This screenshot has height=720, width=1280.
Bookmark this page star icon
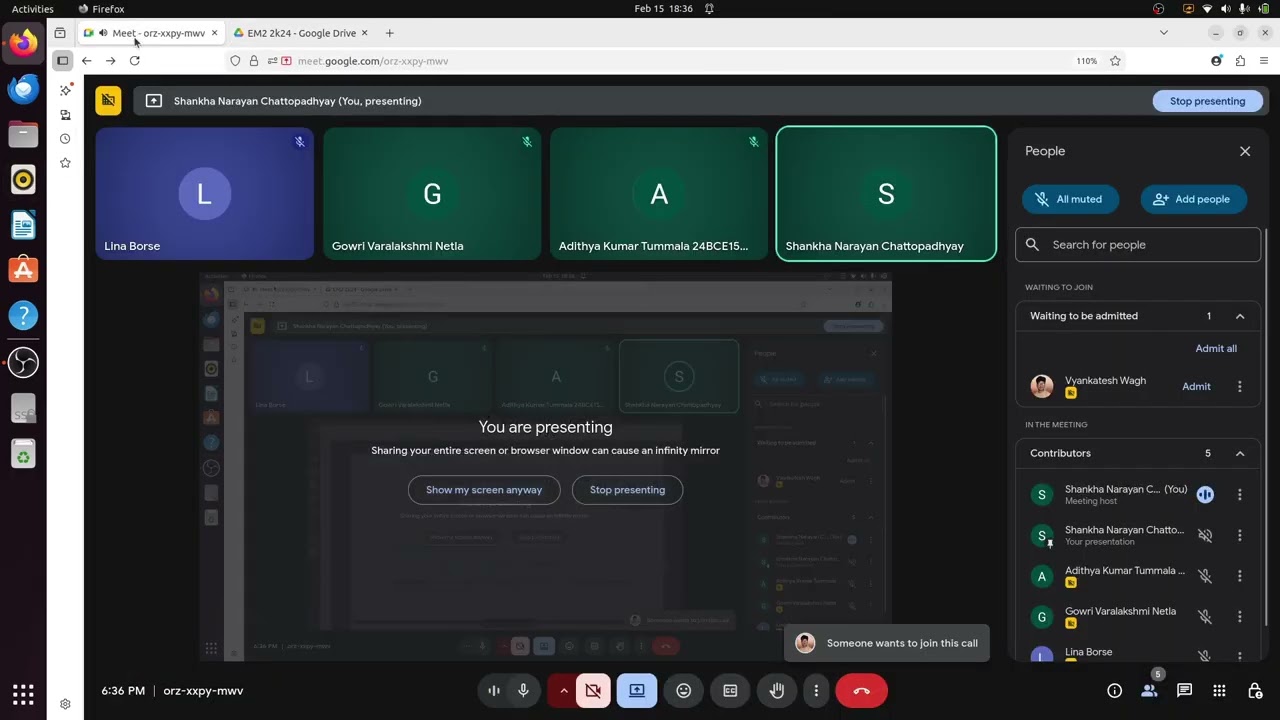(x=1115, y=61)
